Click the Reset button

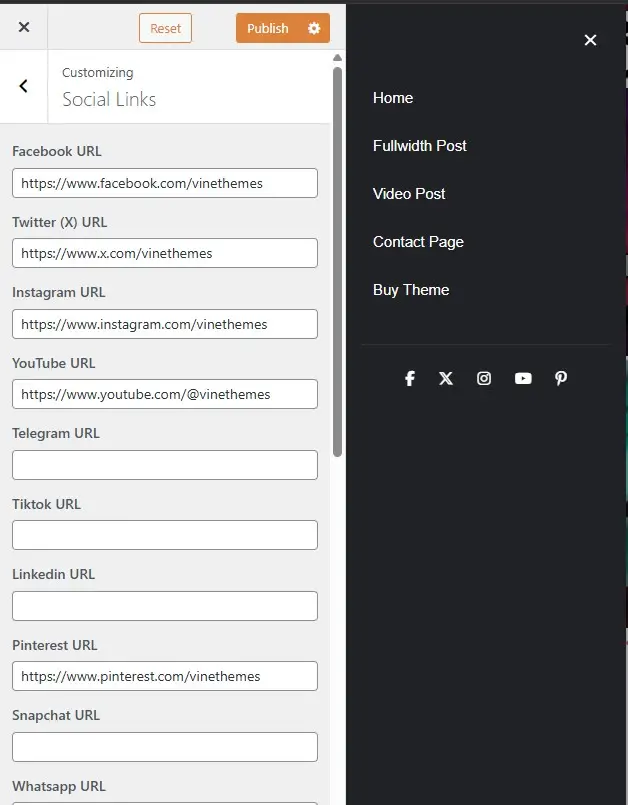[165, 28]
